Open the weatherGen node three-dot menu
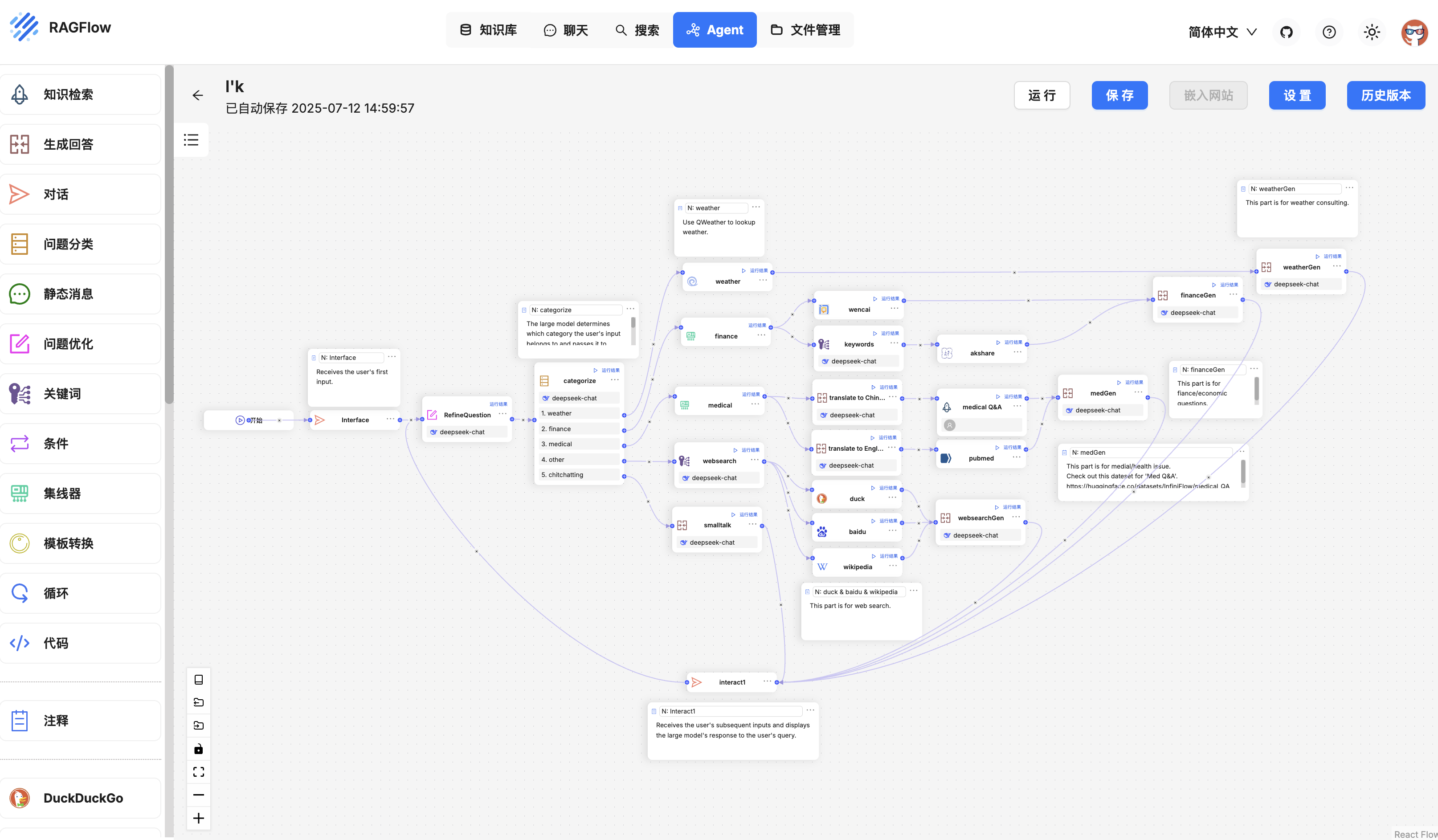 1337,266
